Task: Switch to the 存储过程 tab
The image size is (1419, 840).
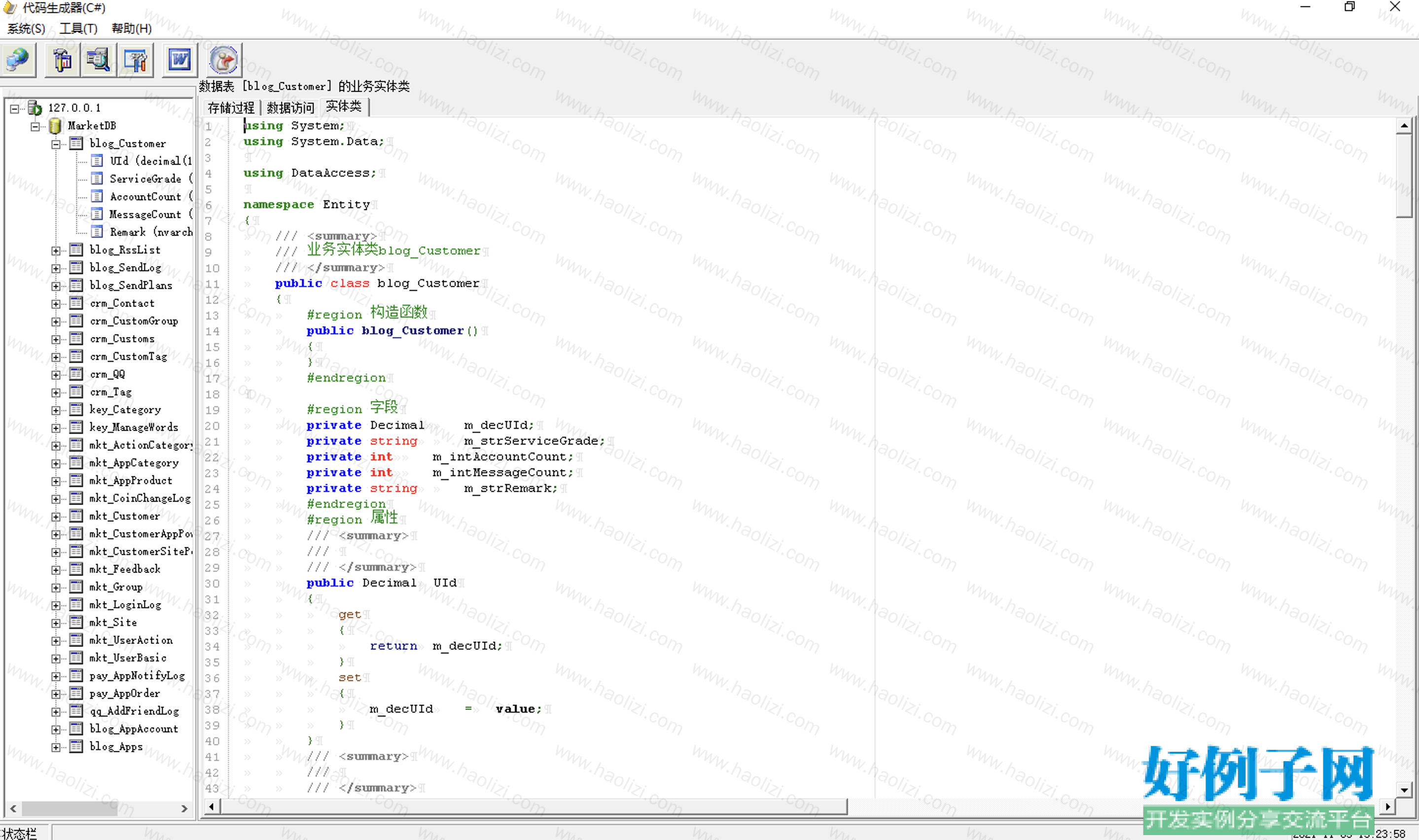Action: (231, 107)
